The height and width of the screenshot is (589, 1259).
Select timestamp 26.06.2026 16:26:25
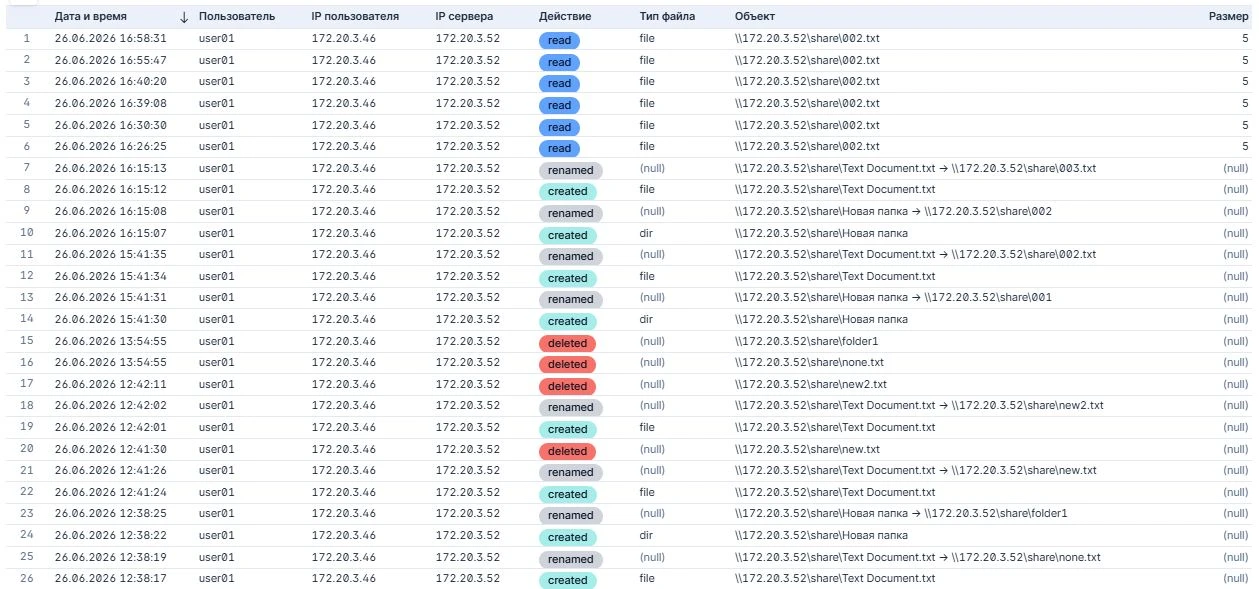click(x=110, y=147)
